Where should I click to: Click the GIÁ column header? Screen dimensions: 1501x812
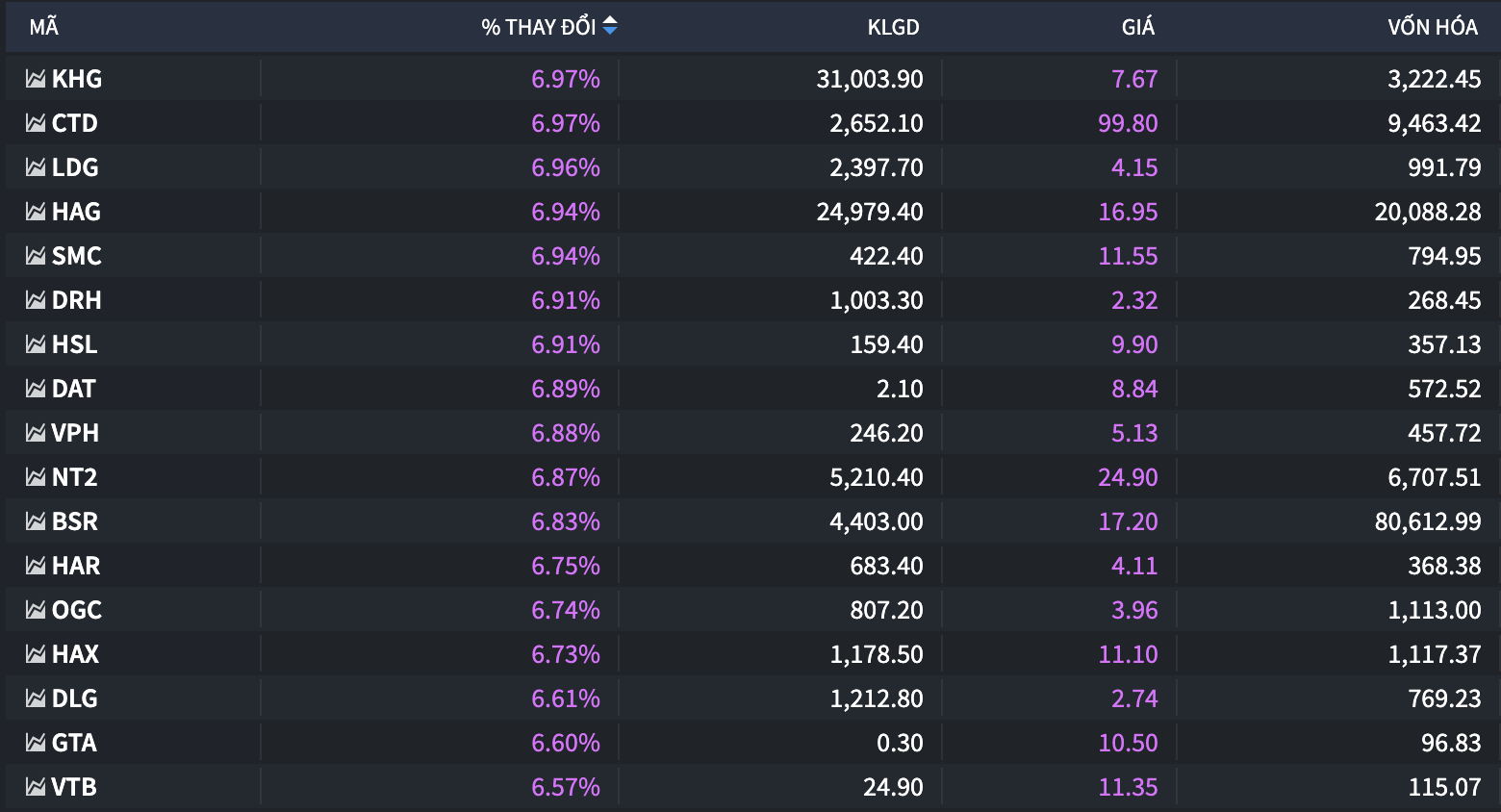click(1137, 27)
